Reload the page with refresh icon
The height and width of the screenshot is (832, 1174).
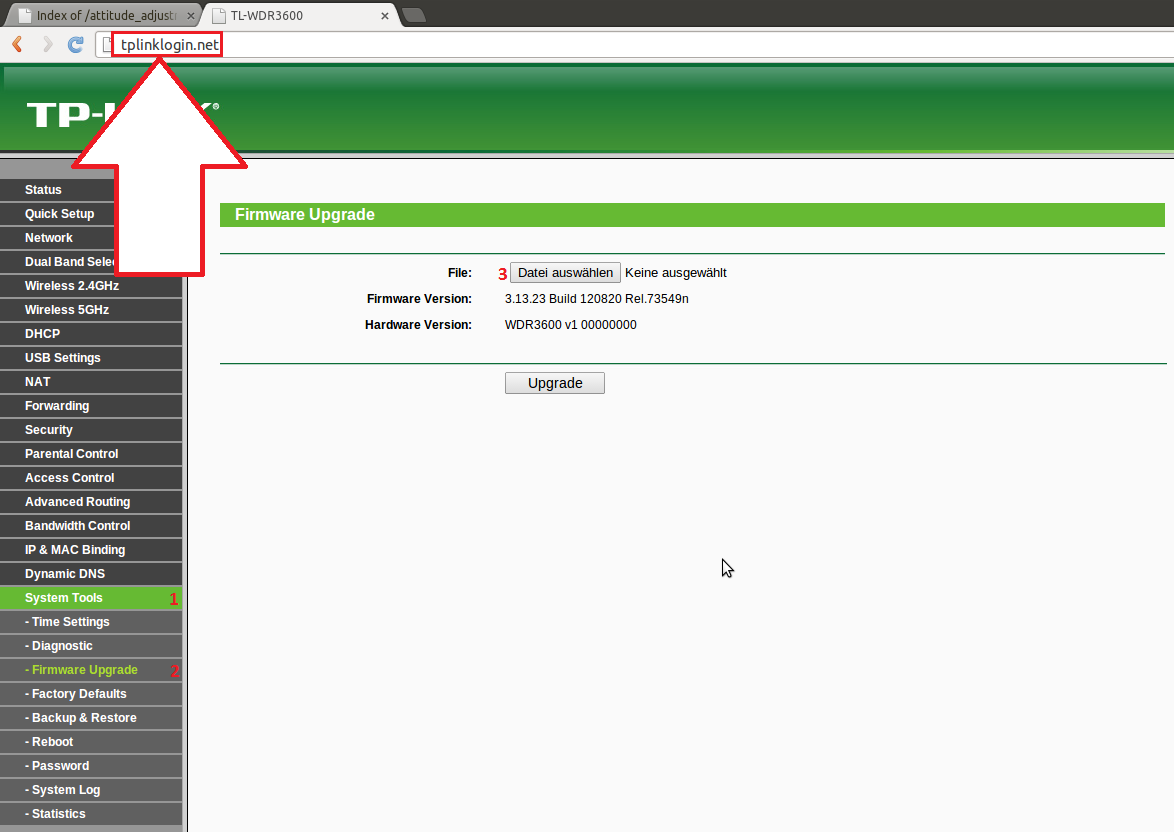[x=76, y=45]
